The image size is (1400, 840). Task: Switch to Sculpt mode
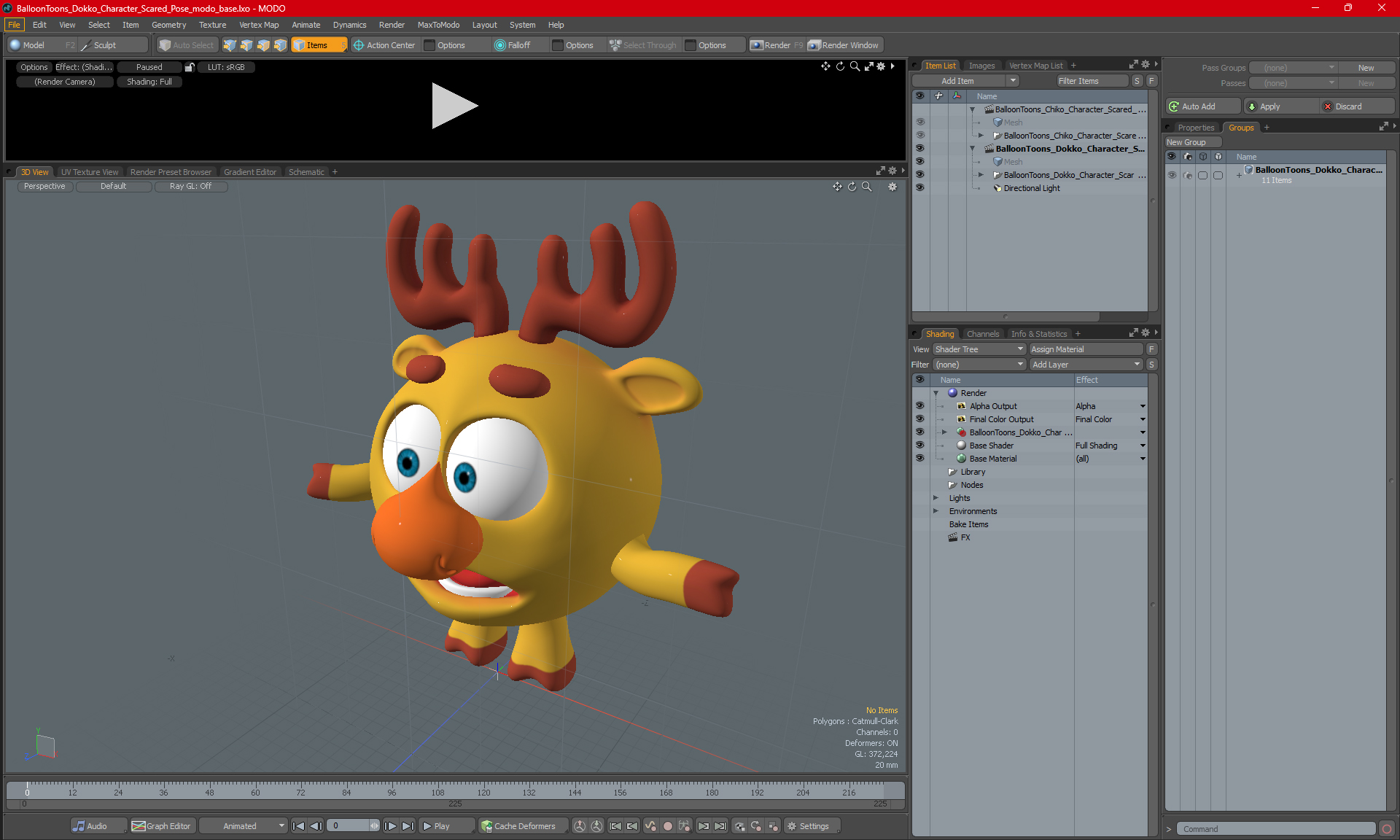pyautogui.click(x=113, y=45)
